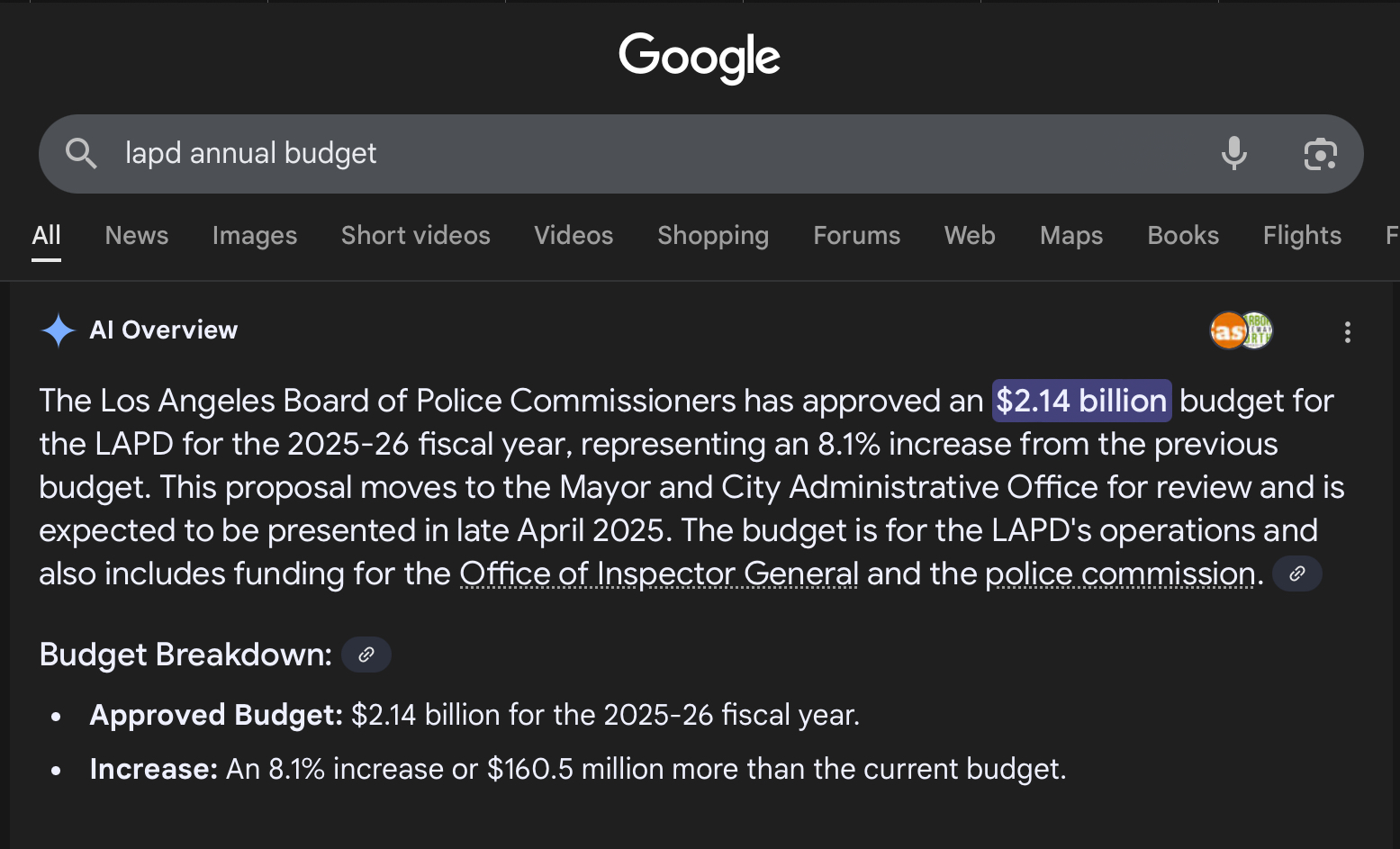Click the Office of Inspector General link
The height and width of the screenshot is (849, 1400).
tap(659, 574)
